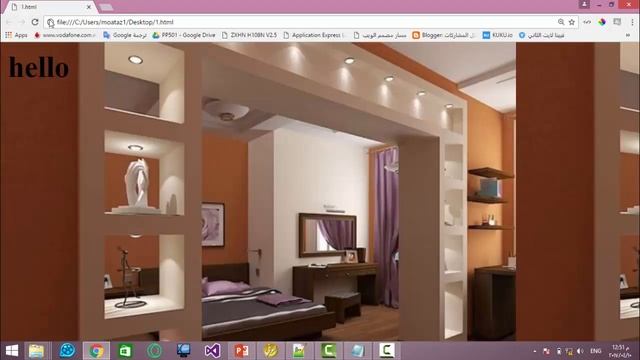This screenshot has height=360, width=640.
Task: Open Visual Studio from the taskbar
Action: tap(212, 351)
